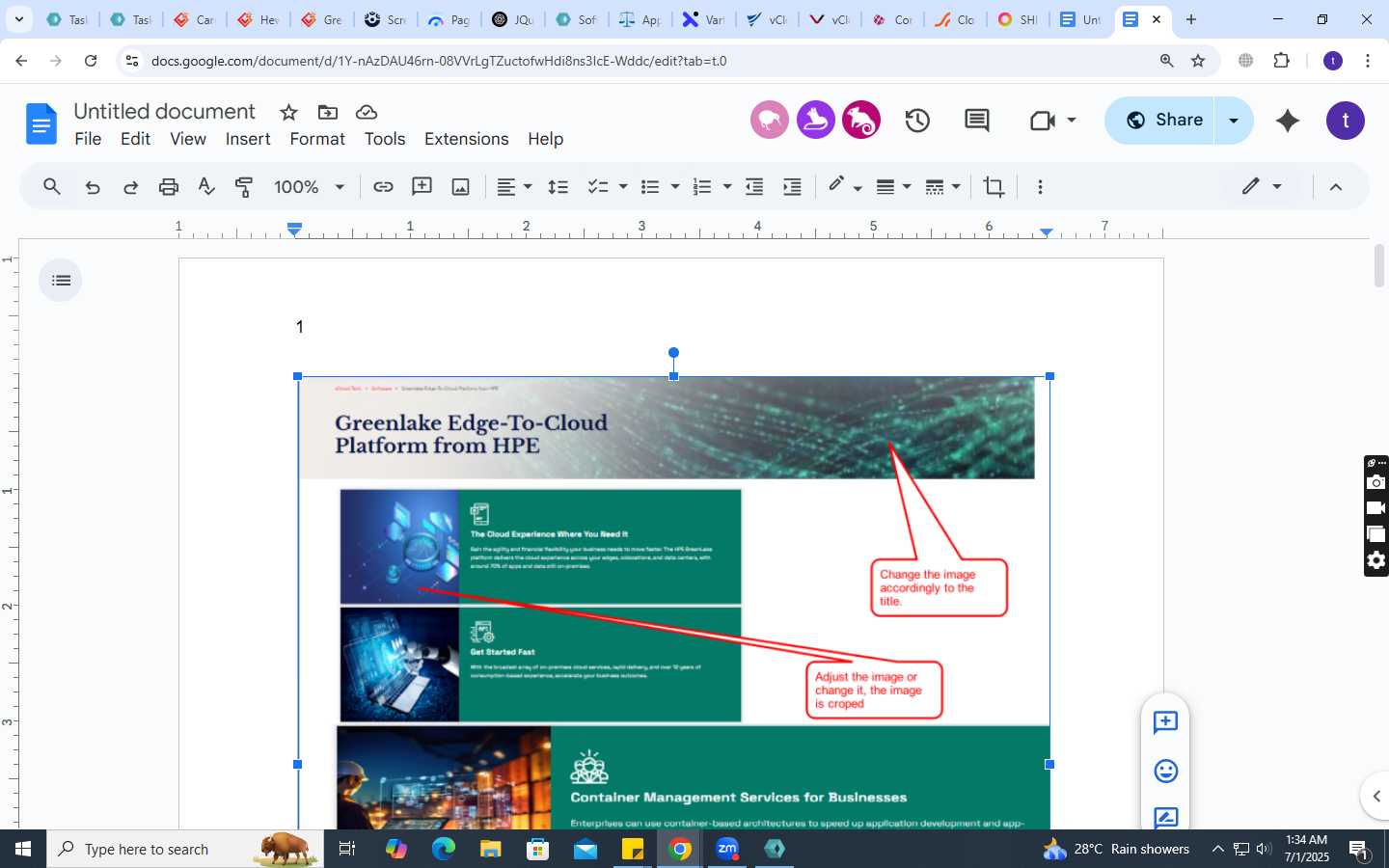Open the Help menu
This screenshot has width=1389, height=868.
click(x=545, y=139)
